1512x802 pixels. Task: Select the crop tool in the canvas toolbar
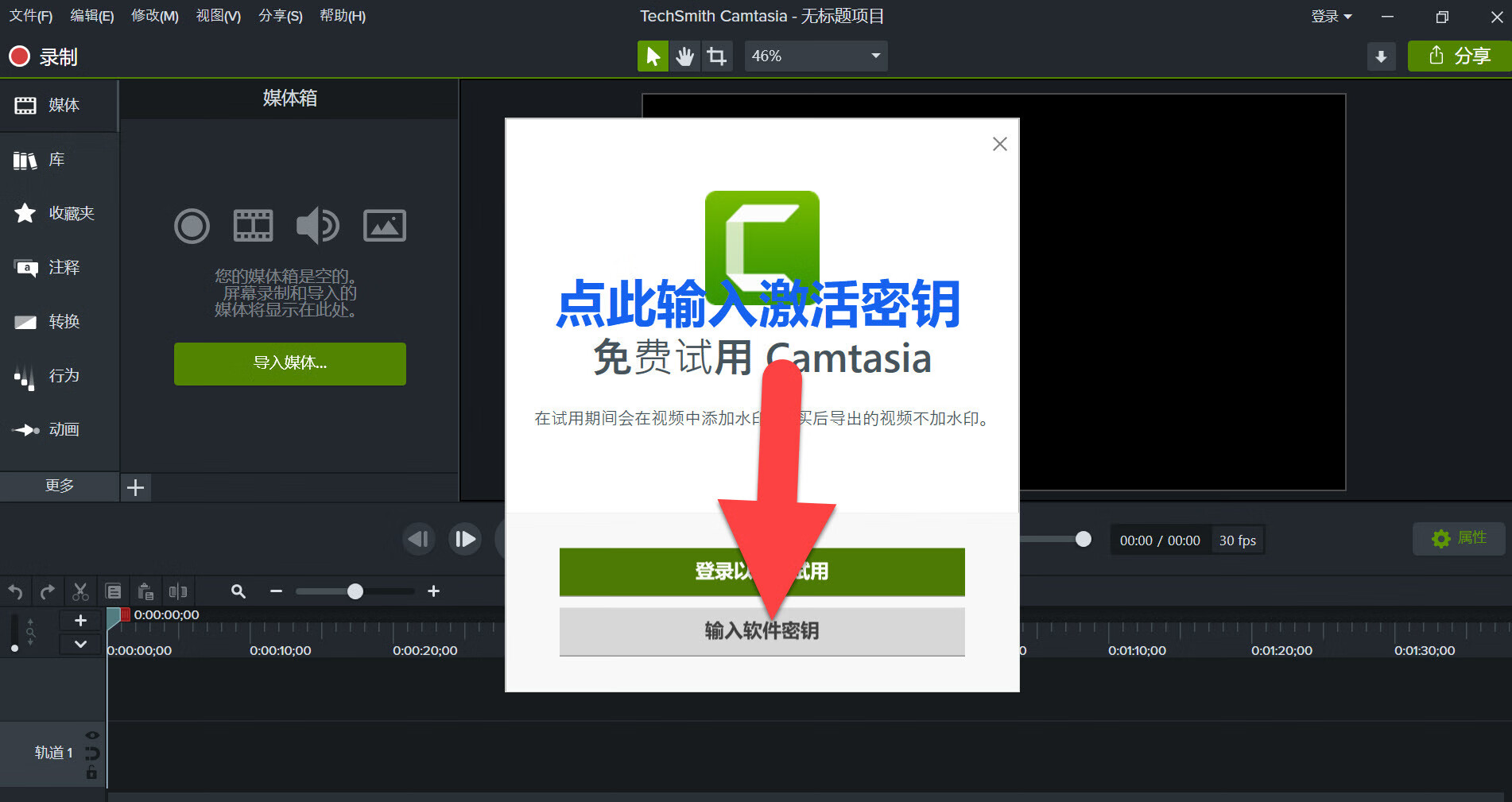(x=716, y=56)
